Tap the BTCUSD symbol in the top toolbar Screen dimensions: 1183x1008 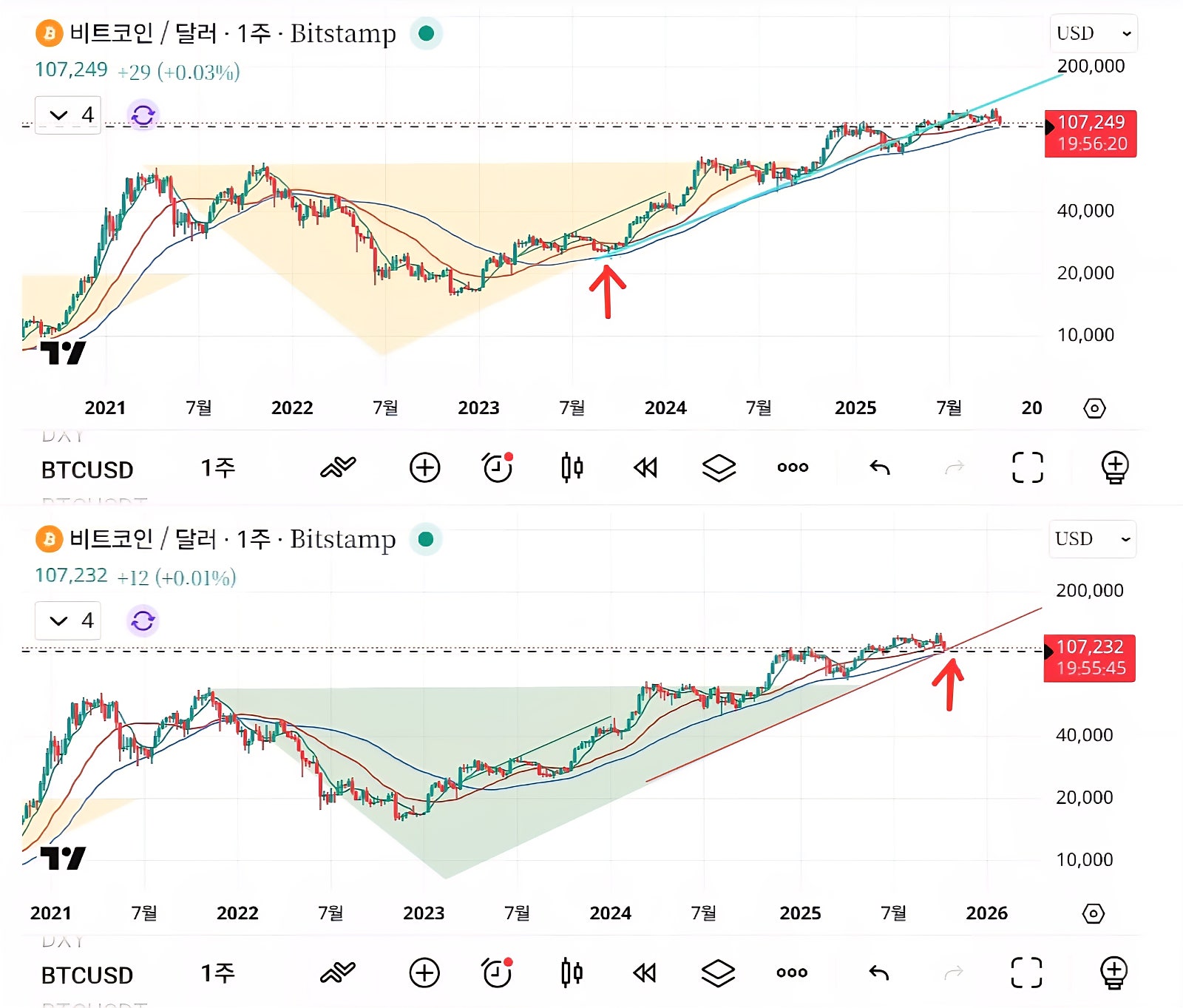pyautogui.click(x=87, y=470)
